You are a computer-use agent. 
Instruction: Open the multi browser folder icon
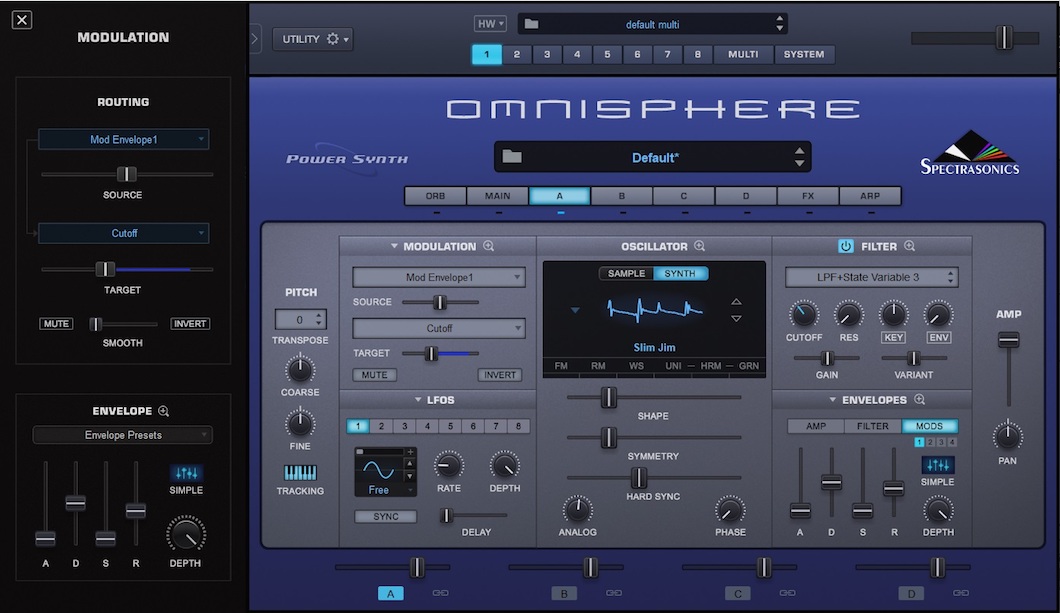(x=531, y=24)
